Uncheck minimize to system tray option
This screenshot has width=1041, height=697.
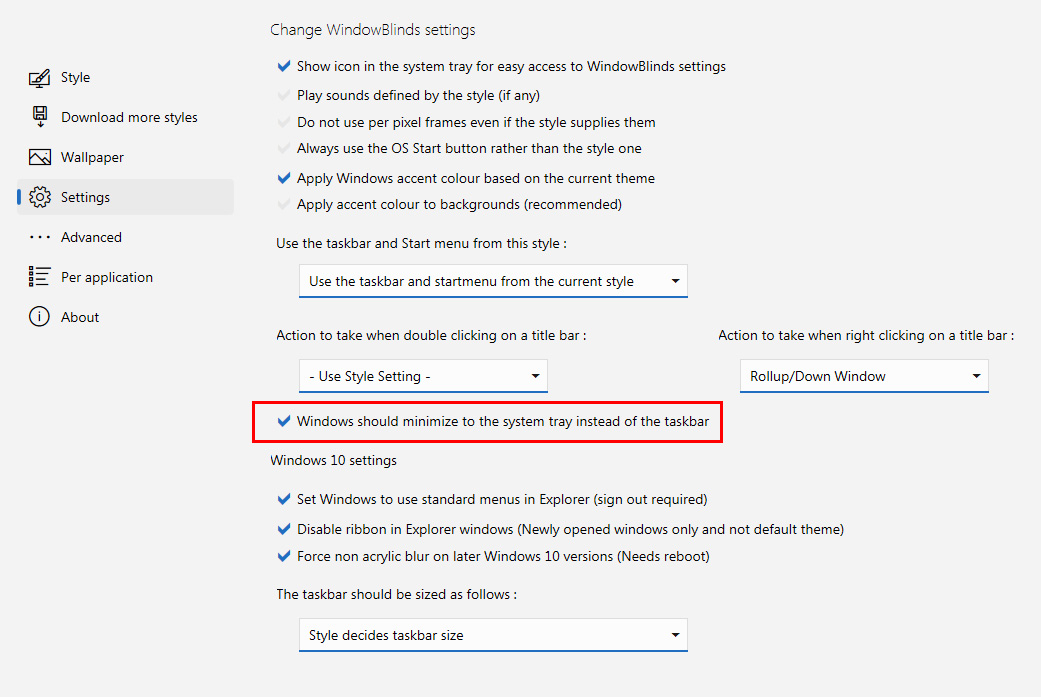coord(284,422)
